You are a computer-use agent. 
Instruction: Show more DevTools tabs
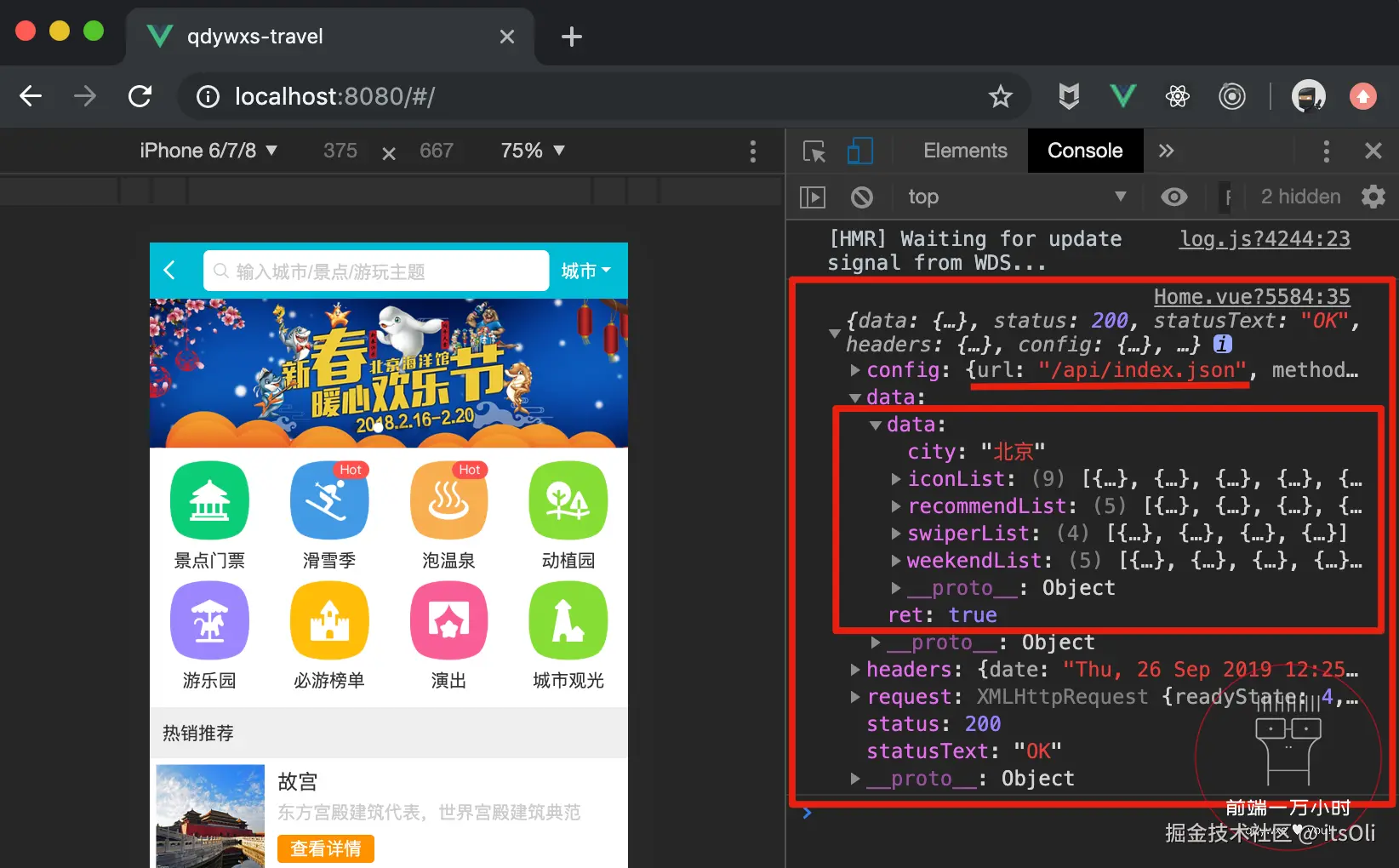point(1166,151)
